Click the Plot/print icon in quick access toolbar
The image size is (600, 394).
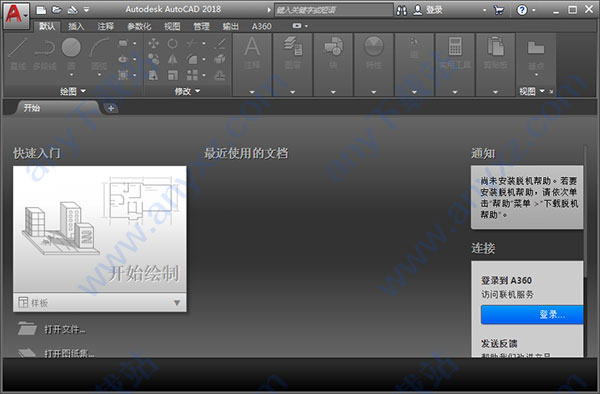click(x=72, y=10)
